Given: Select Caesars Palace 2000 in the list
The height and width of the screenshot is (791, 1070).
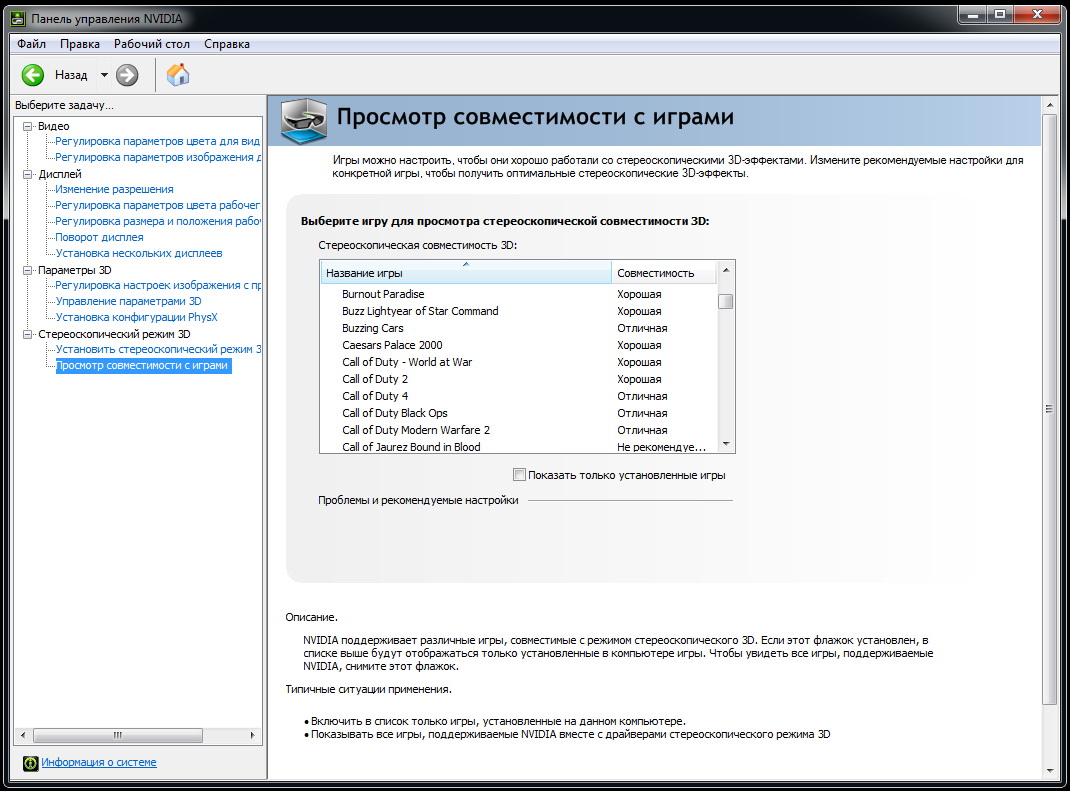Looking at the screenshot, I should 519,345.
